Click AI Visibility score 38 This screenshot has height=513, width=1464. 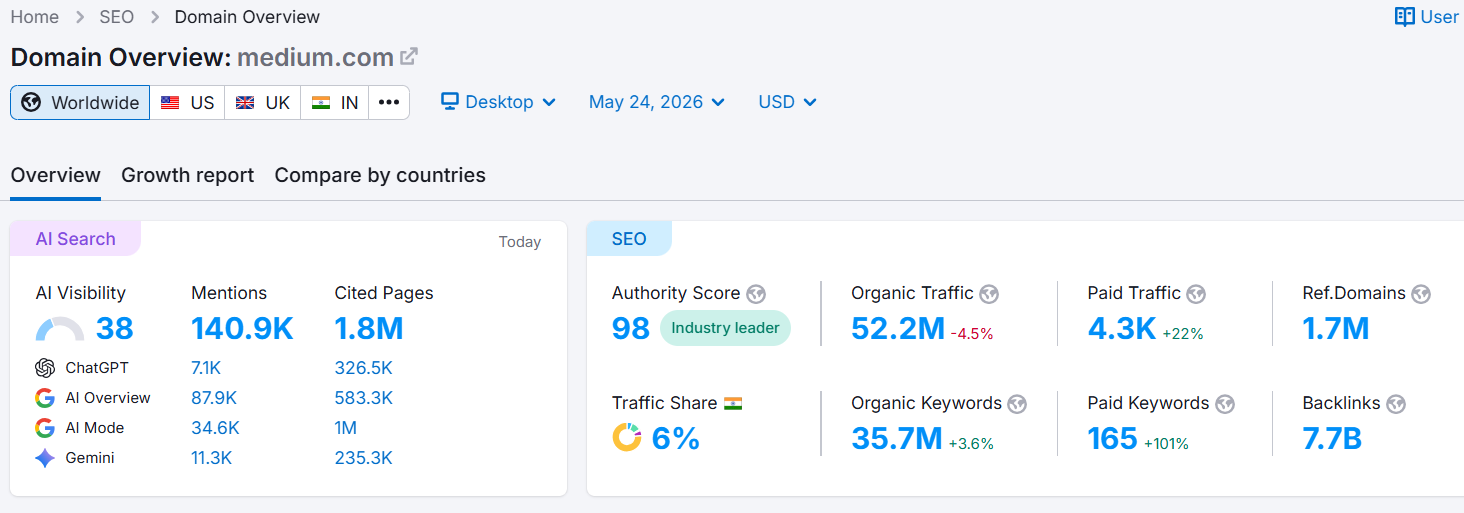[114, 328]
